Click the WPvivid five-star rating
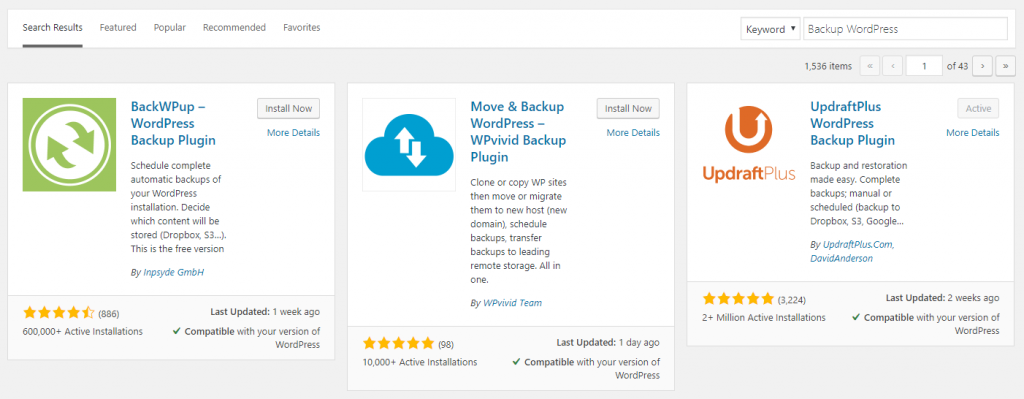The height and width of the screenshot is (399, 1024). tap(398, 343)
